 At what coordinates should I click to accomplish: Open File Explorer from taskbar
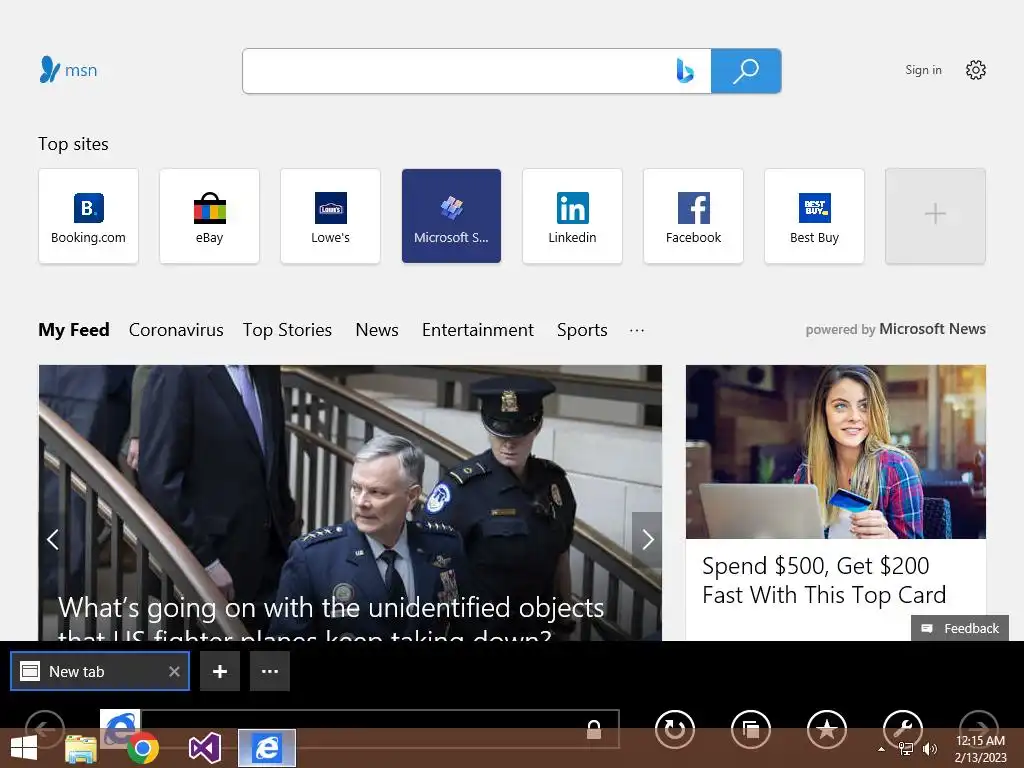[81, 748]
